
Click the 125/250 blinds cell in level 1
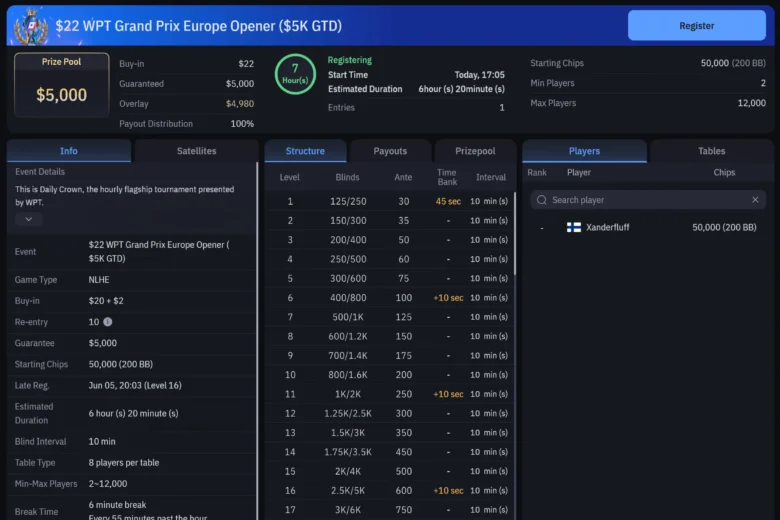[x=348, y=202]
